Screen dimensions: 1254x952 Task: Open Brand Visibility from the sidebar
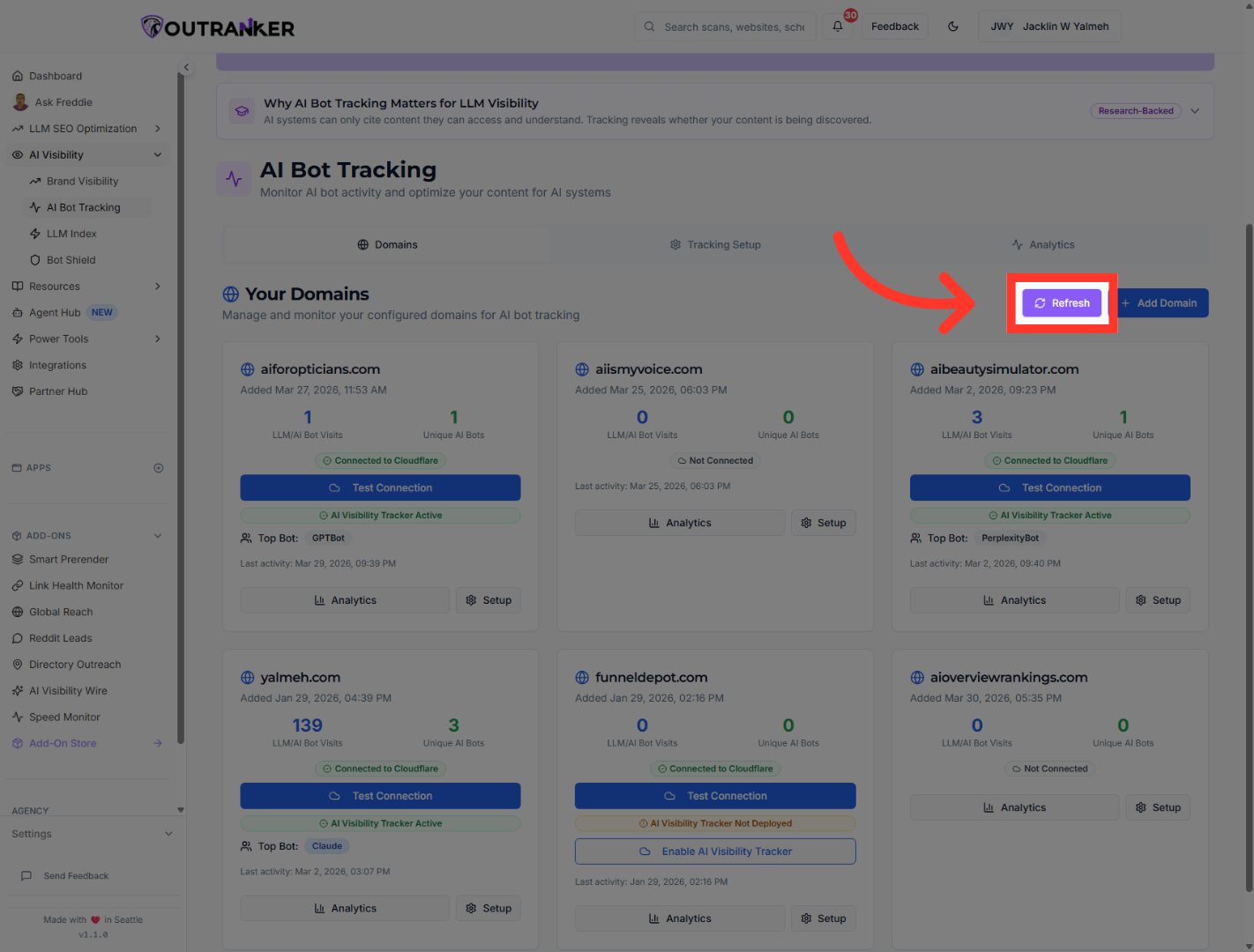click(83, 181)
